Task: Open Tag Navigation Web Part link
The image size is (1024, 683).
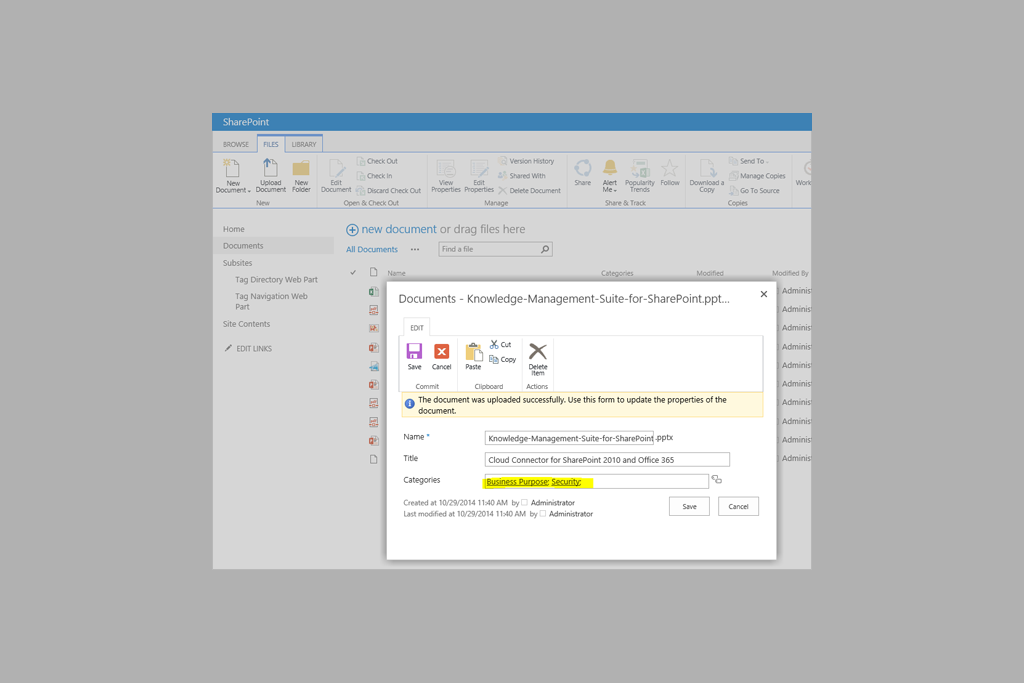Action: pyautogui.click(x=272, y=301)
